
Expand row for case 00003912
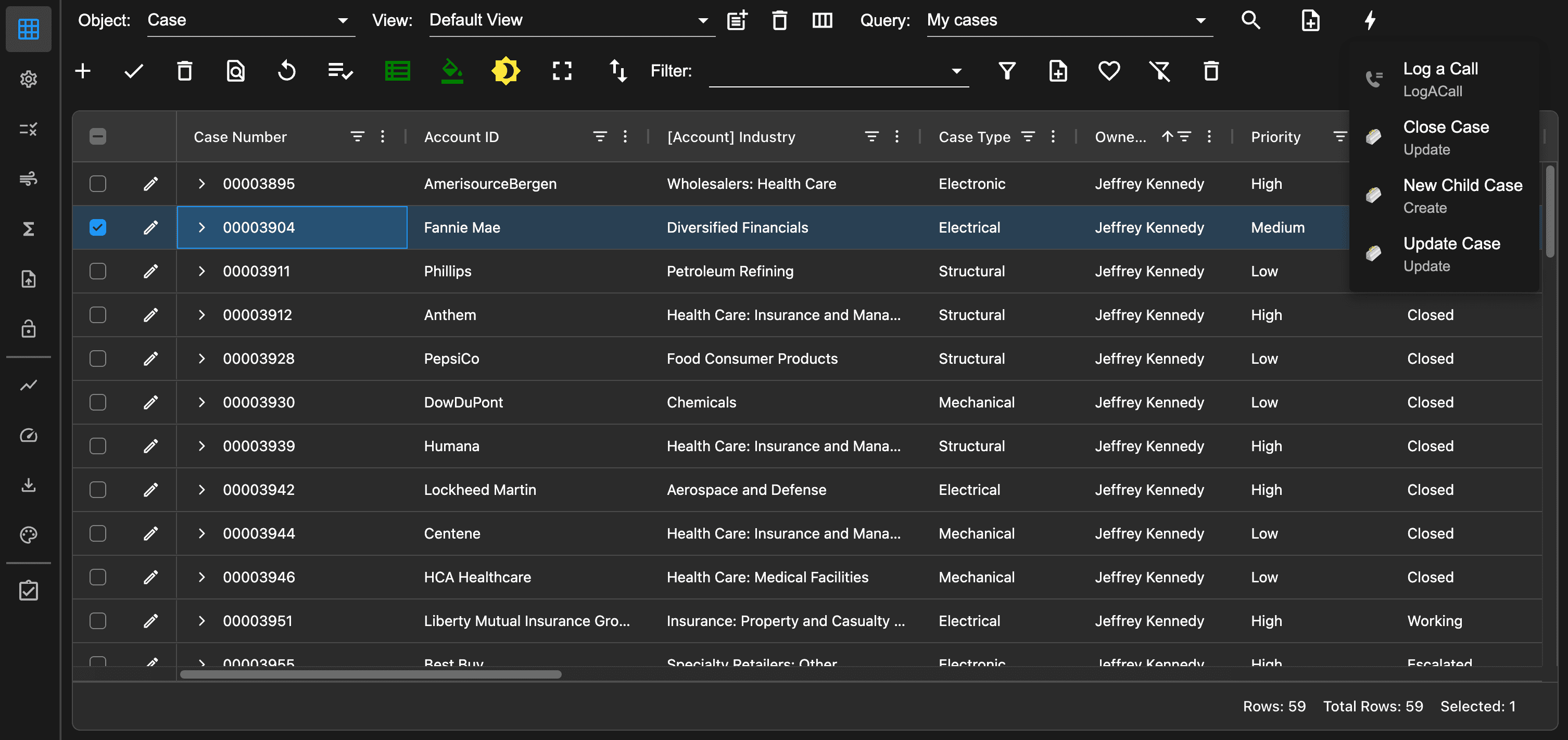click(201, 315)
